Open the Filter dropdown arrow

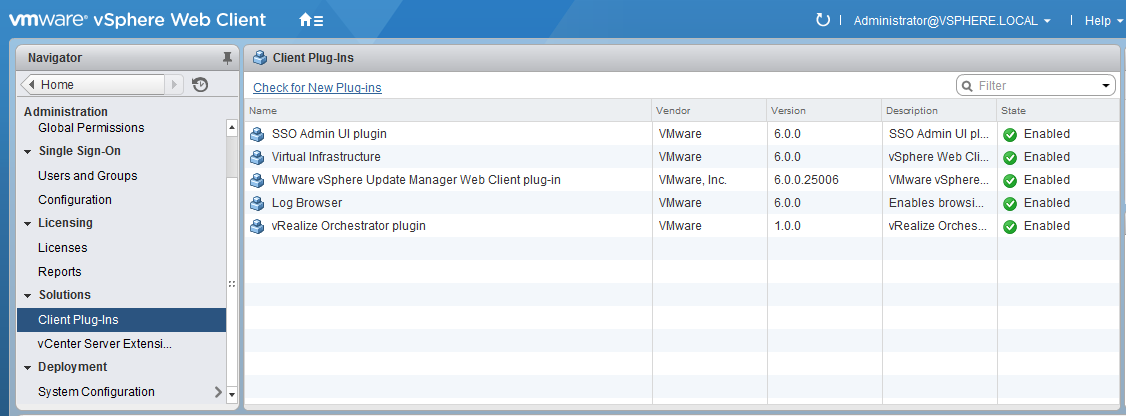(x=1106, y=86)
